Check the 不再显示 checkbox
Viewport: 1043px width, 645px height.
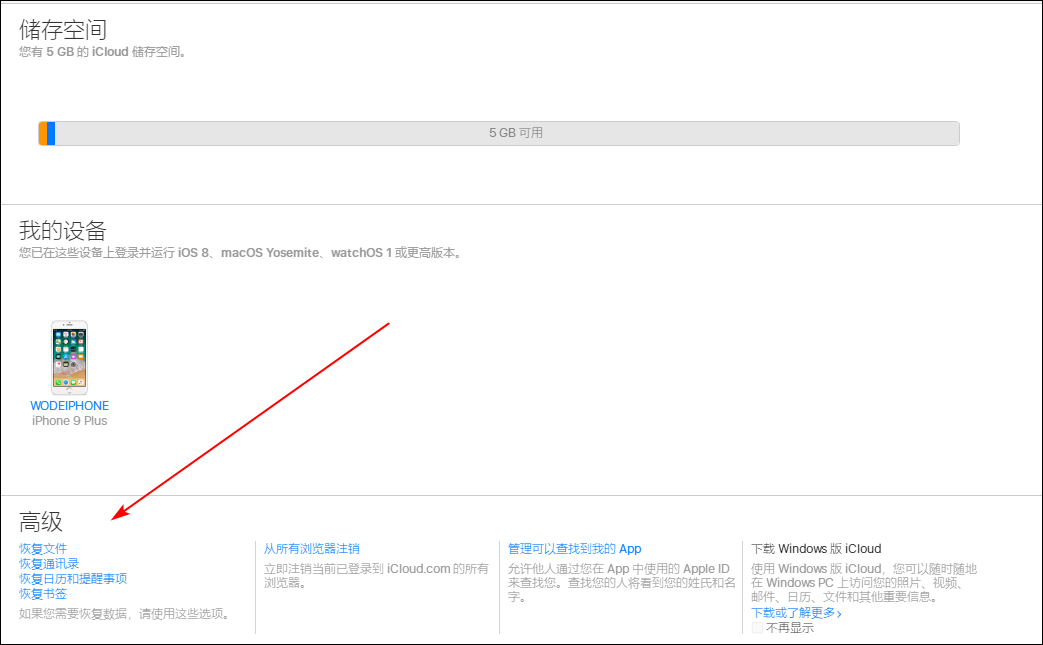click(x=758, y=626)
